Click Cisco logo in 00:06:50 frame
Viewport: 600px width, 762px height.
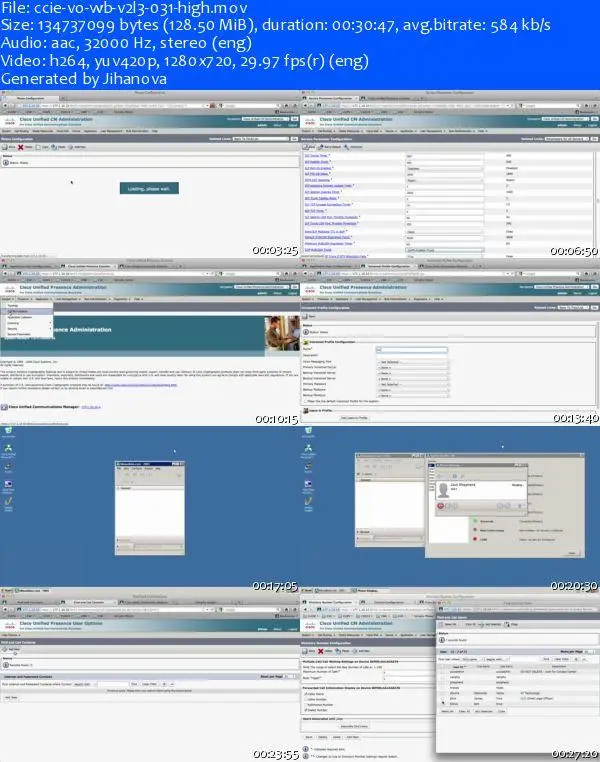pos(309,121)
